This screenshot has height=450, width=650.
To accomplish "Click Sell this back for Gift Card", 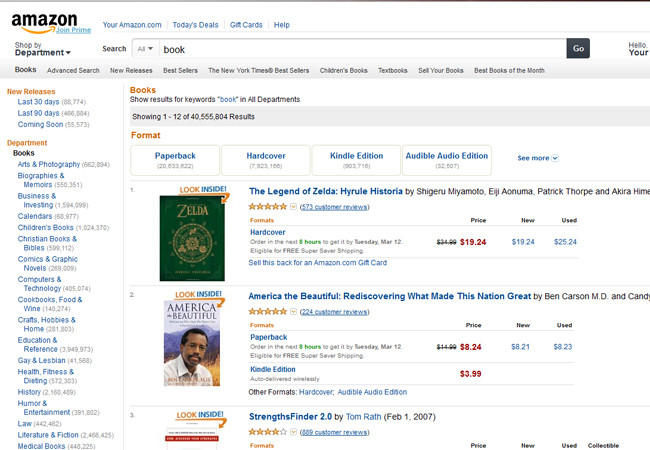I will [318, 263].
